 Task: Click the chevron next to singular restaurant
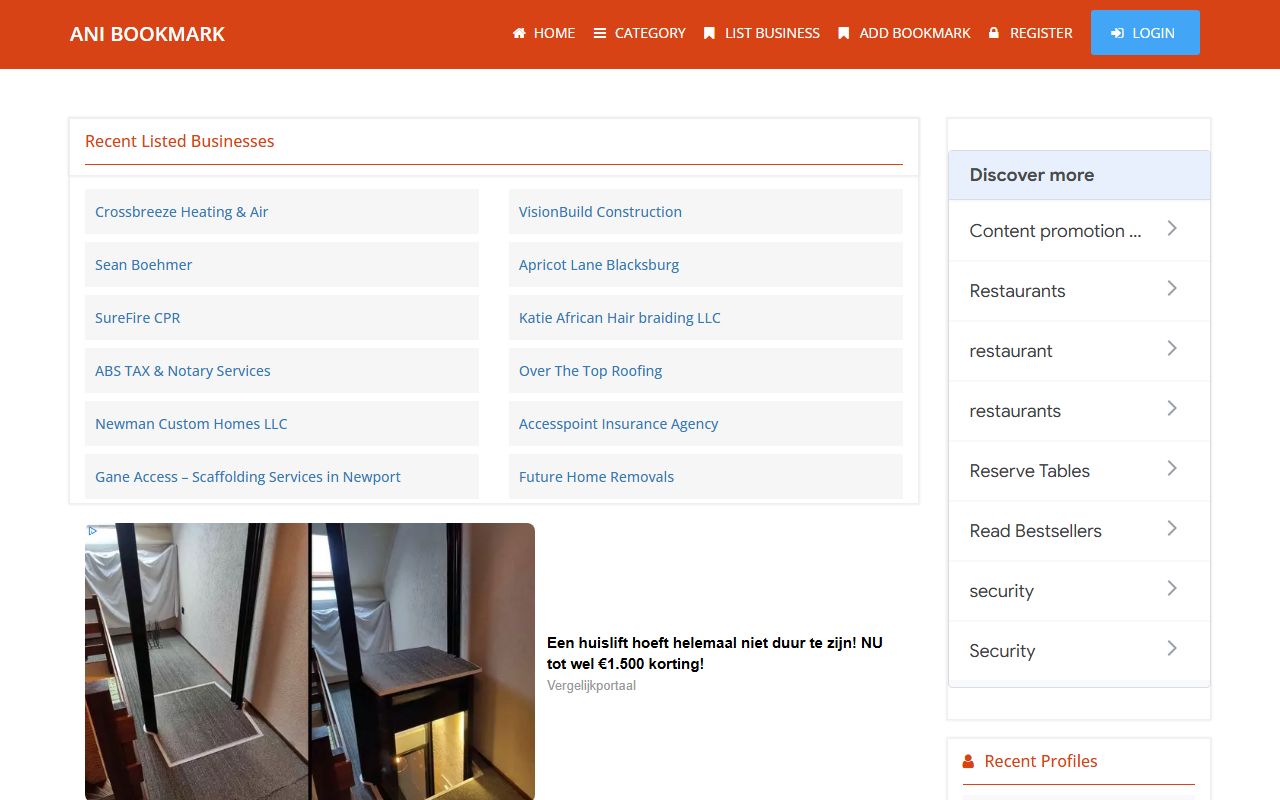(1172, 349)
